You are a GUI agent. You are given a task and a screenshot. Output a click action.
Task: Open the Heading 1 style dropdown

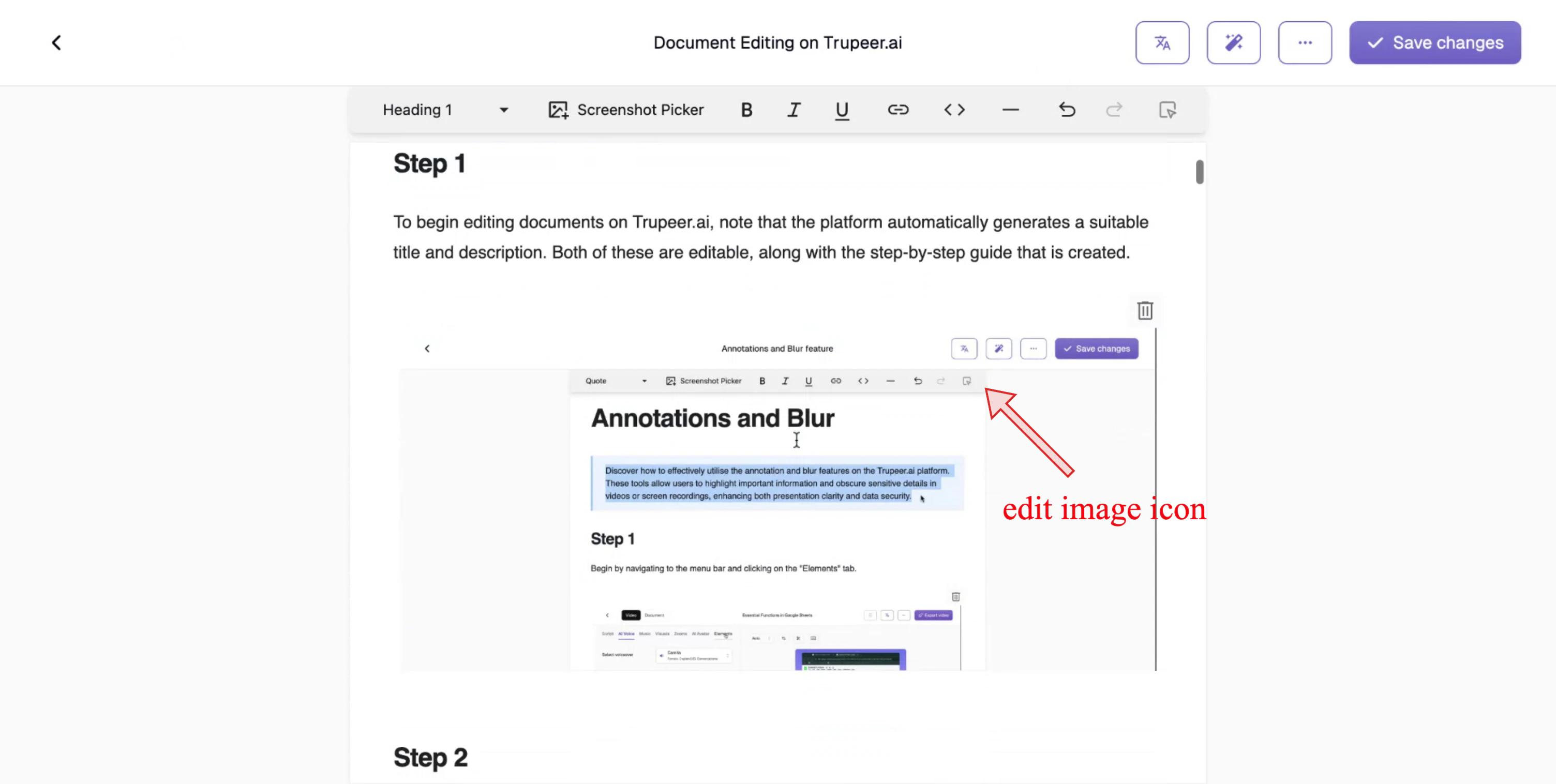click(417, 109)
